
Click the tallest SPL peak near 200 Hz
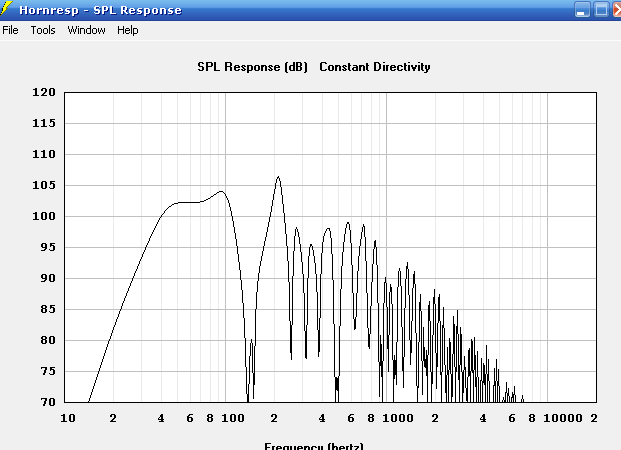(278, 177)
